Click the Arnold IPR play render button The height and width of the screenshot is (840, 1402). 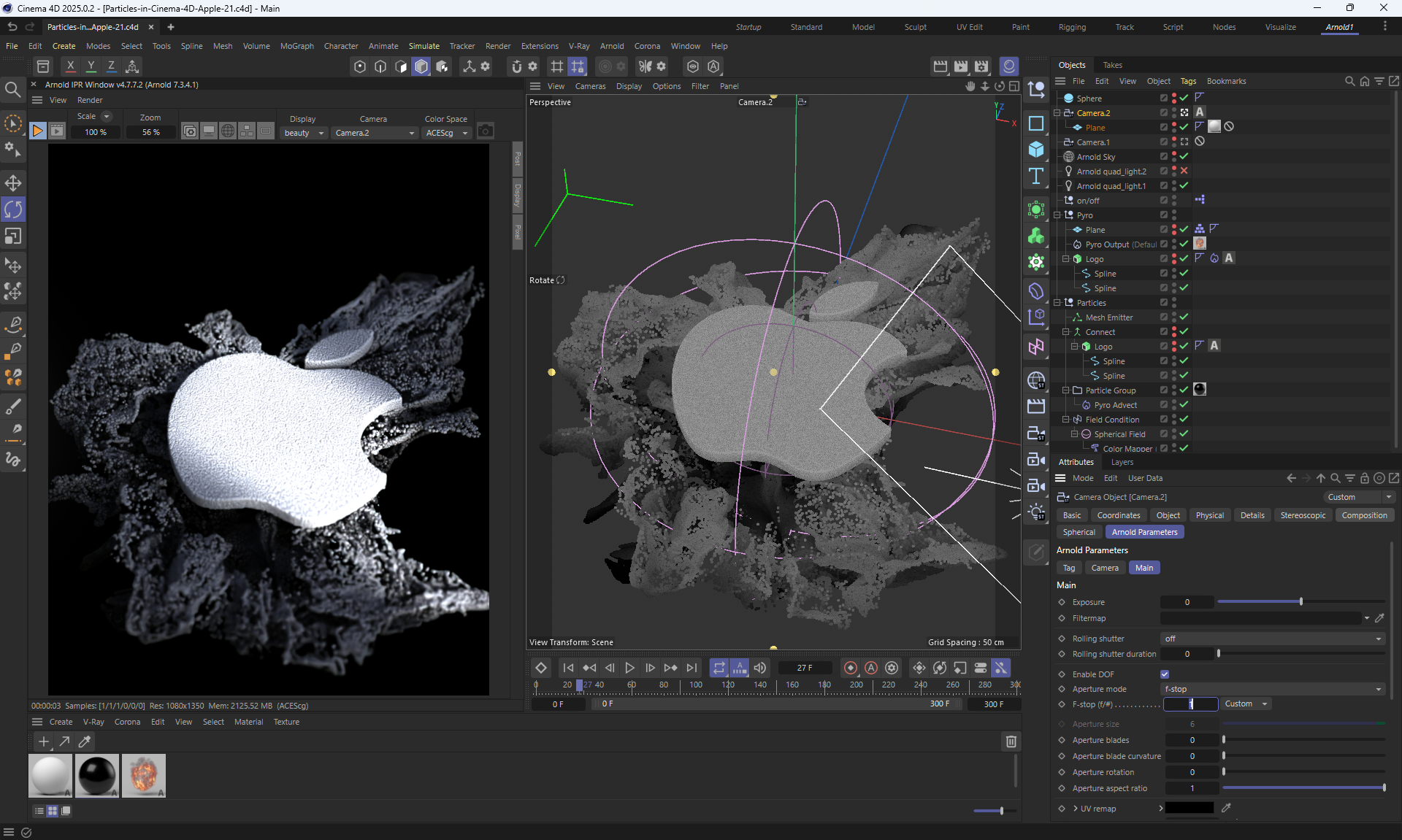37,131
